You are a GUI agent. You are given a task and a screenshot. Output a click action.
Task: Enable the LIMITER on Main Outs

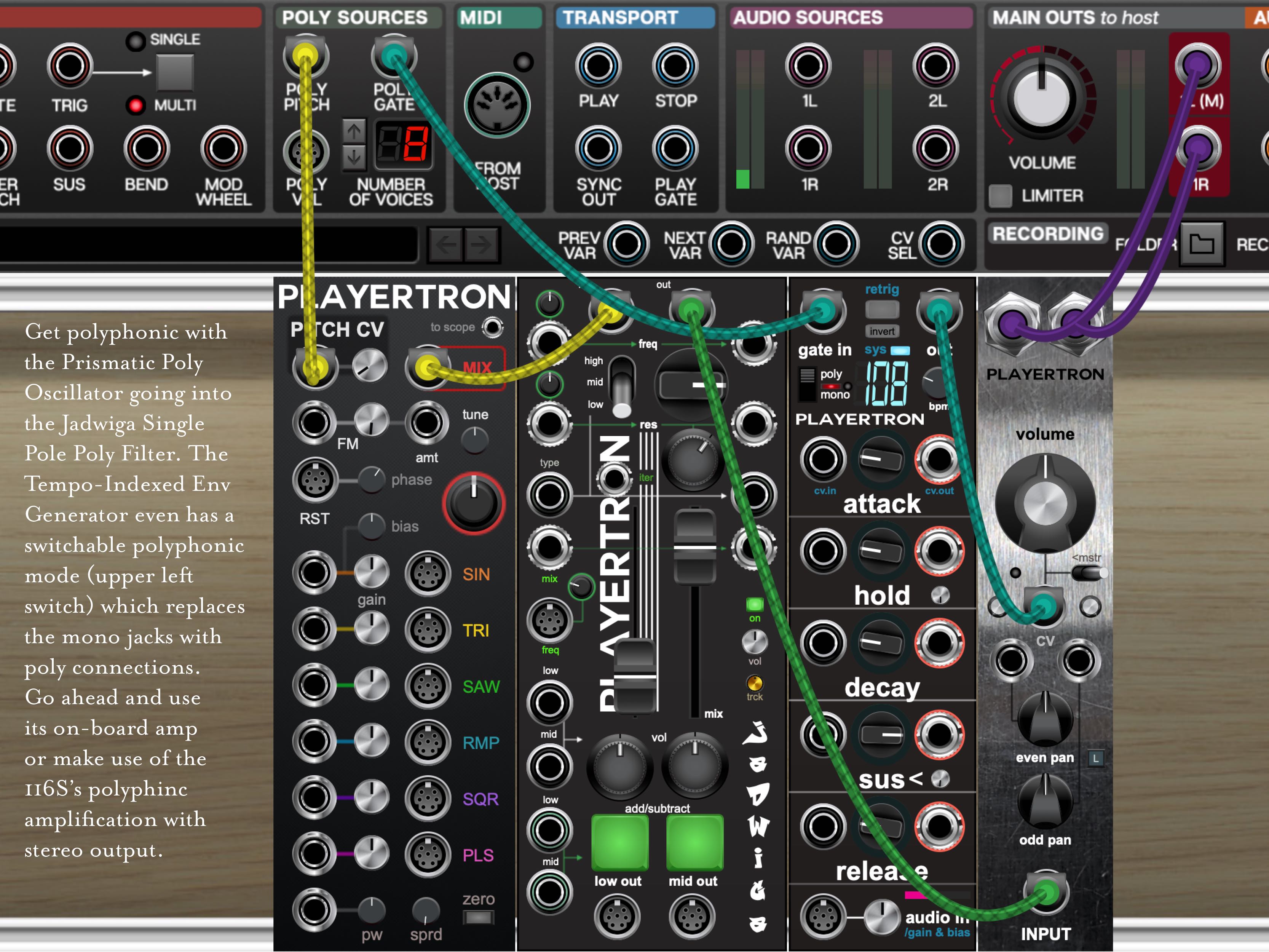pyautogui.click(x=1001, y=196)
